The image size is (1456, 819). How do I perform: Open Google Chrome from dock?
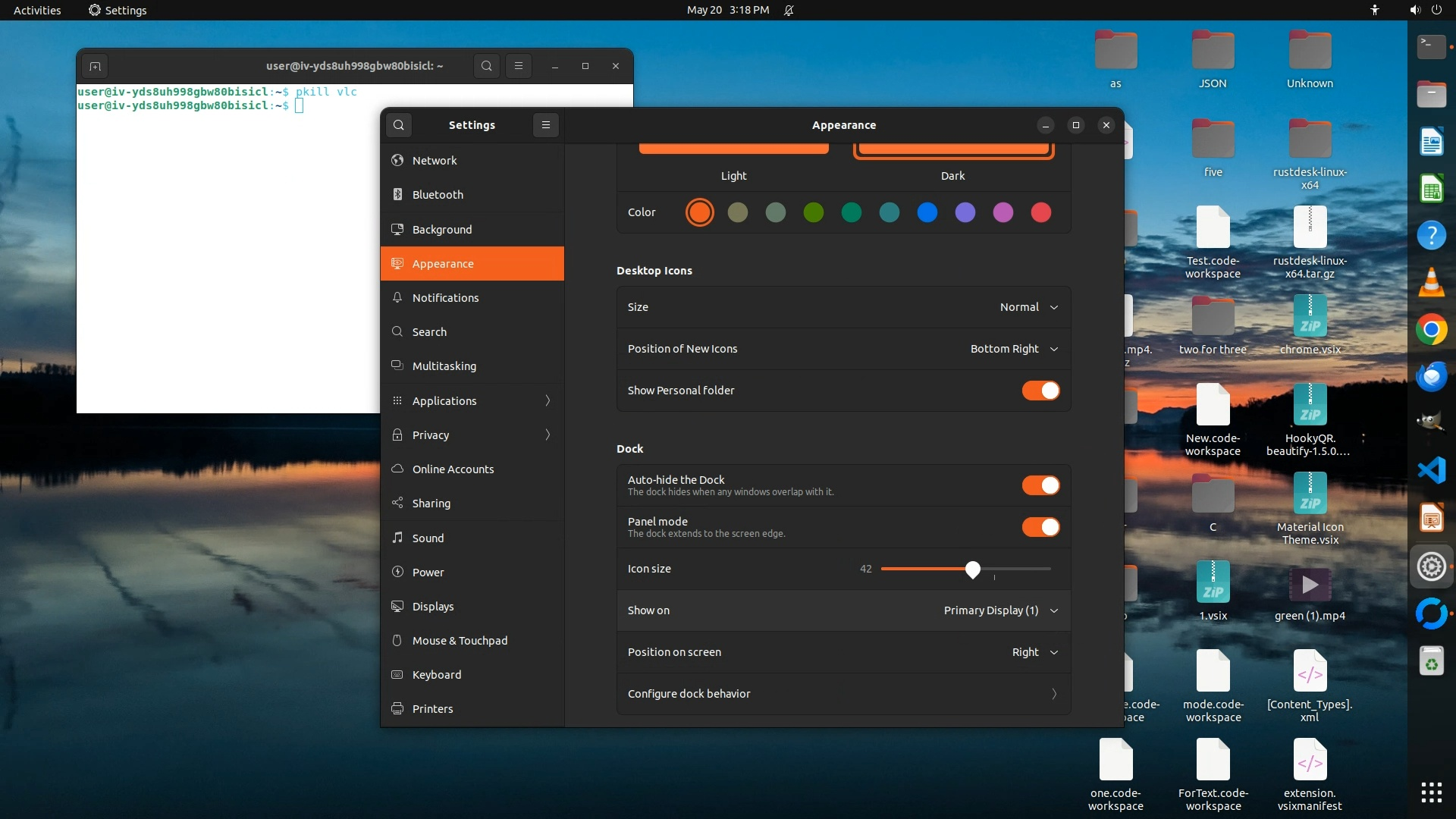coord(1431,330)
